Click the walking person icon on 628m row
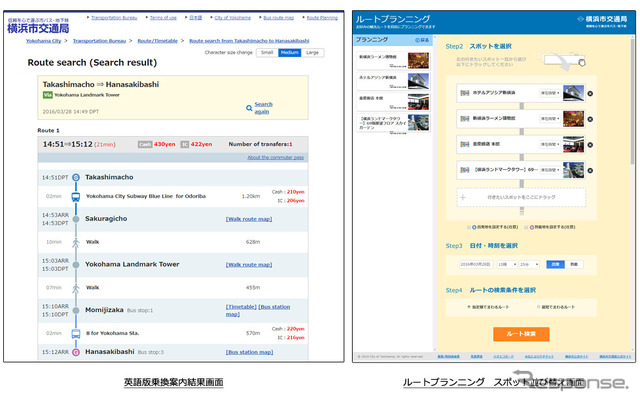This screenshot has height=402, width=640. click(x=76, y=242)
